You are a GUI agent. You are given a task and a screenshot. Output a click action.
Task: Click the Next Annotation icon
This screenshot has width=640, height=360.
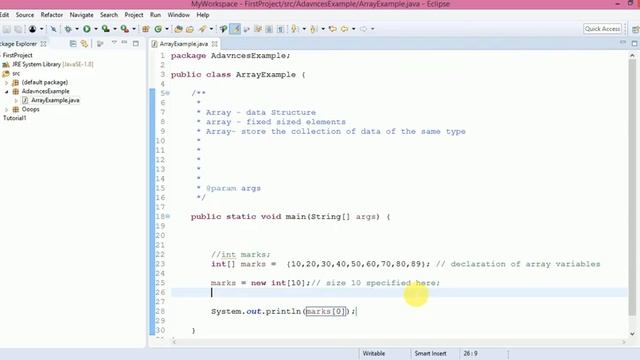(294, 29)
